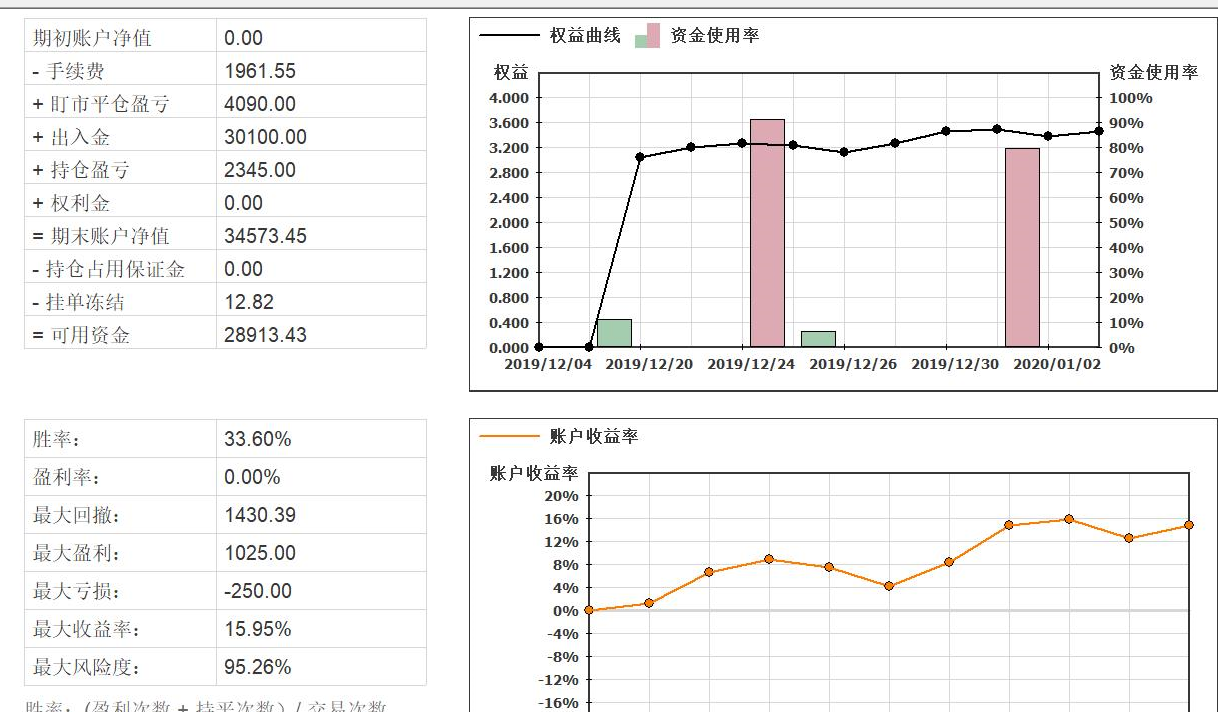Image resolution: width=1218 pixels, height=712 pixels.
Task: Click the 出入金 value 30100.00
Action: click(265, 137)
